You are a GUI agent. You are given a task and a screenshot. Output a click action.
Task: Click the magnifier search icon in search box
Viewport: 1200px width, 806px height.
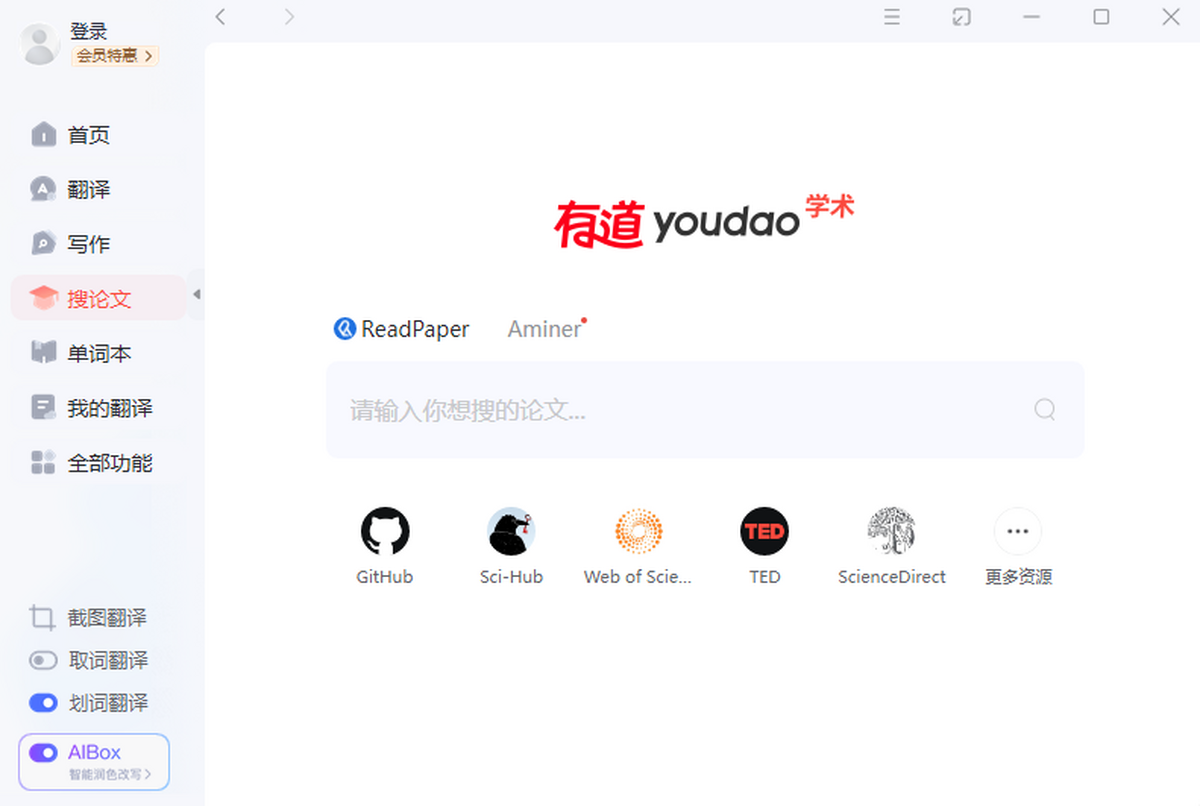pyautogui.click(x=1044, y=409)
